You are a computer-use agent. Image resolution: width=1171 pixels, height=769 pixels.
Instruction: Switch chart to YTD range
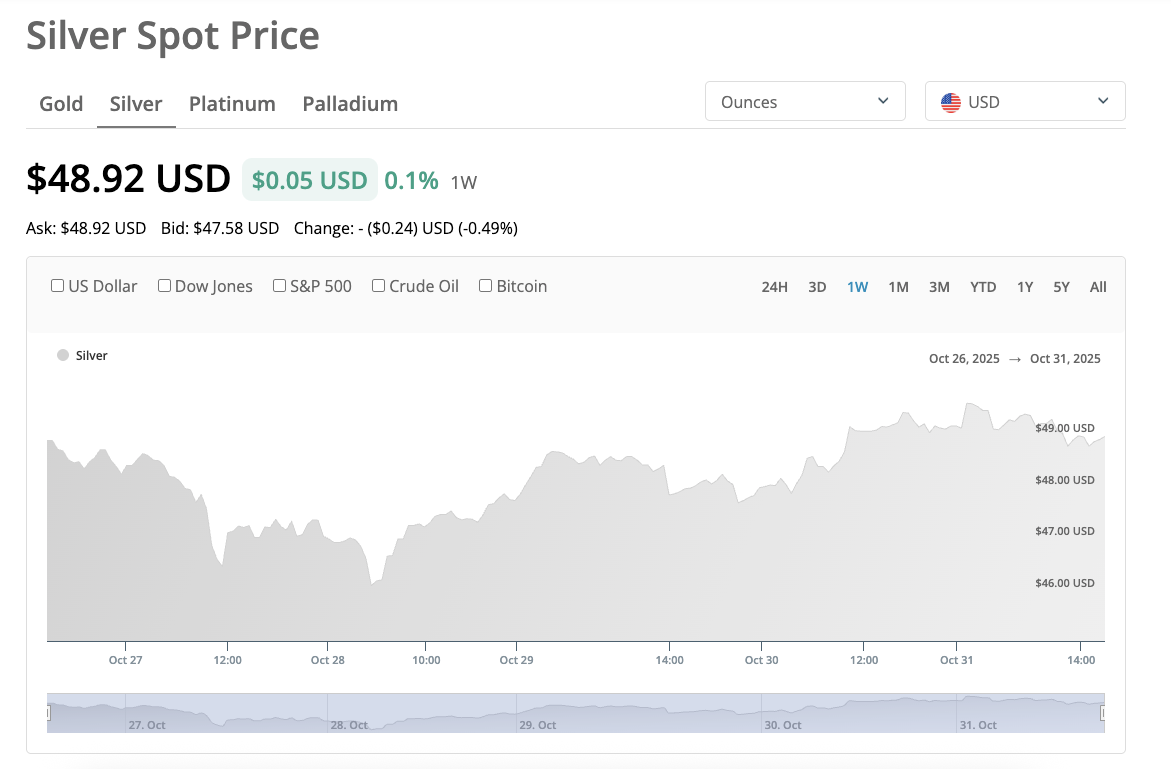(x=983, y=287)
